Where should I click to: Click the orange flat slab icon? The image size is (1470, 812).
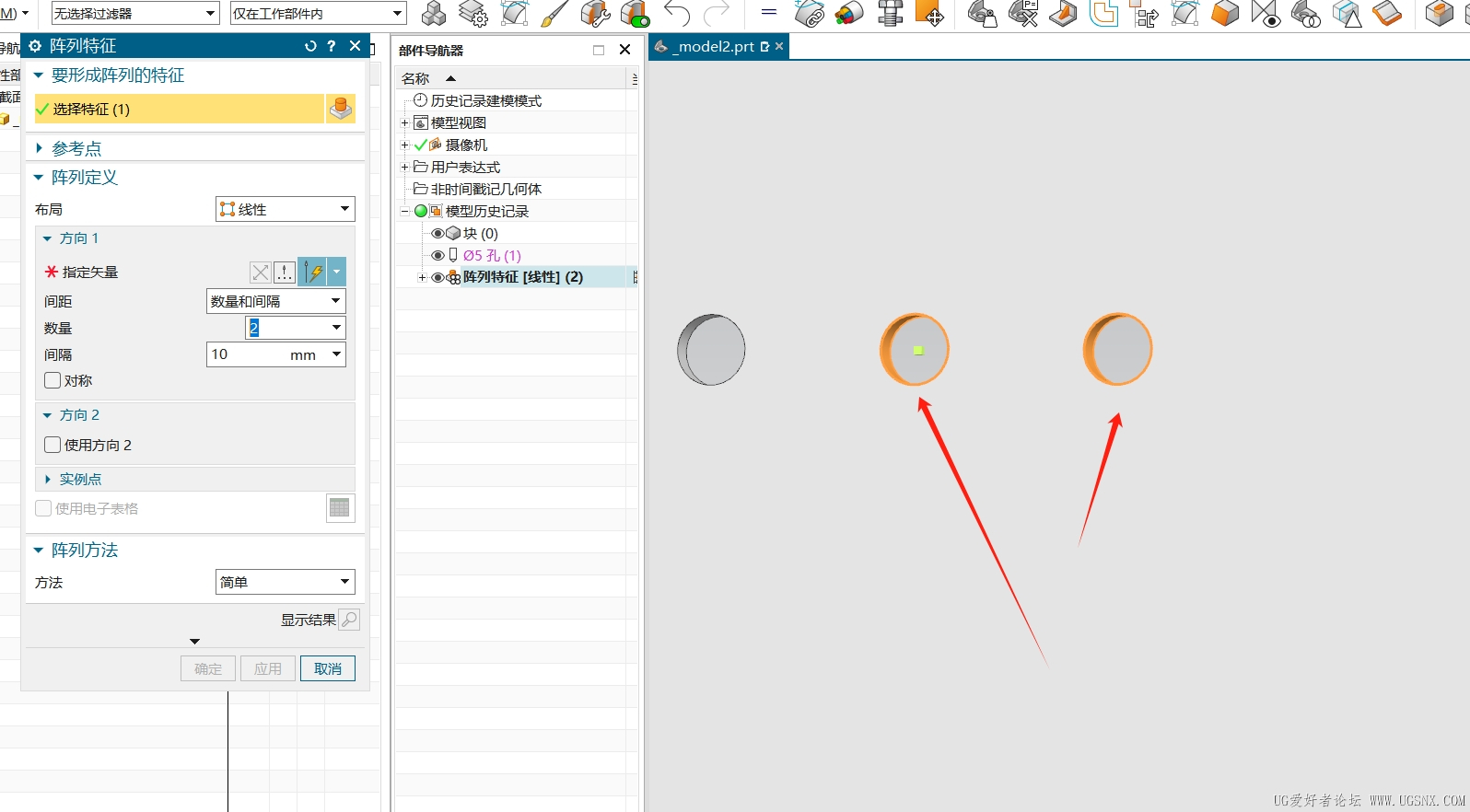pos(1386,14)
